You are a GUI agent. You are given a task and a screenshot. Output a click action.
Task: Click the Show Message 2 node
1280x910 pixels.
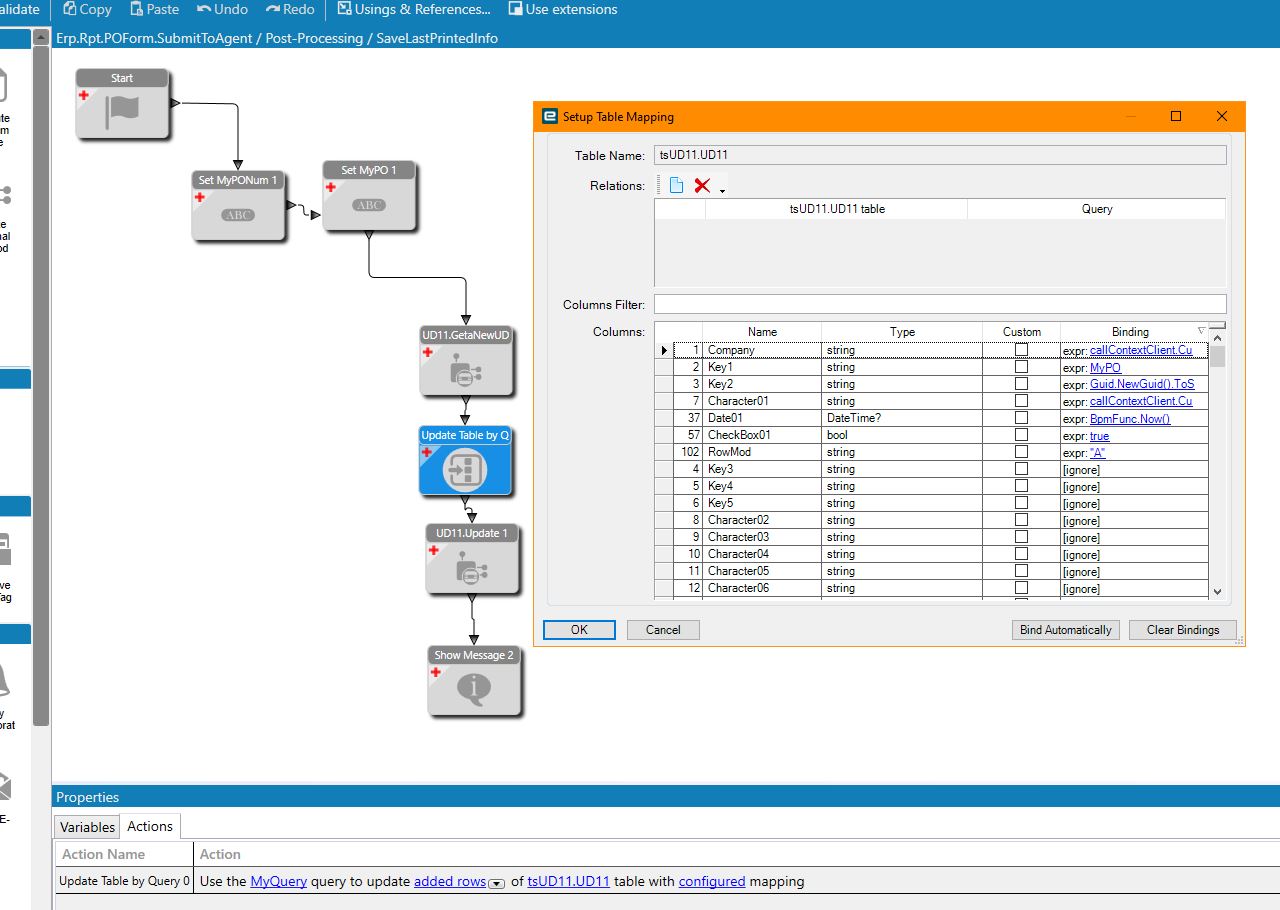474,688
